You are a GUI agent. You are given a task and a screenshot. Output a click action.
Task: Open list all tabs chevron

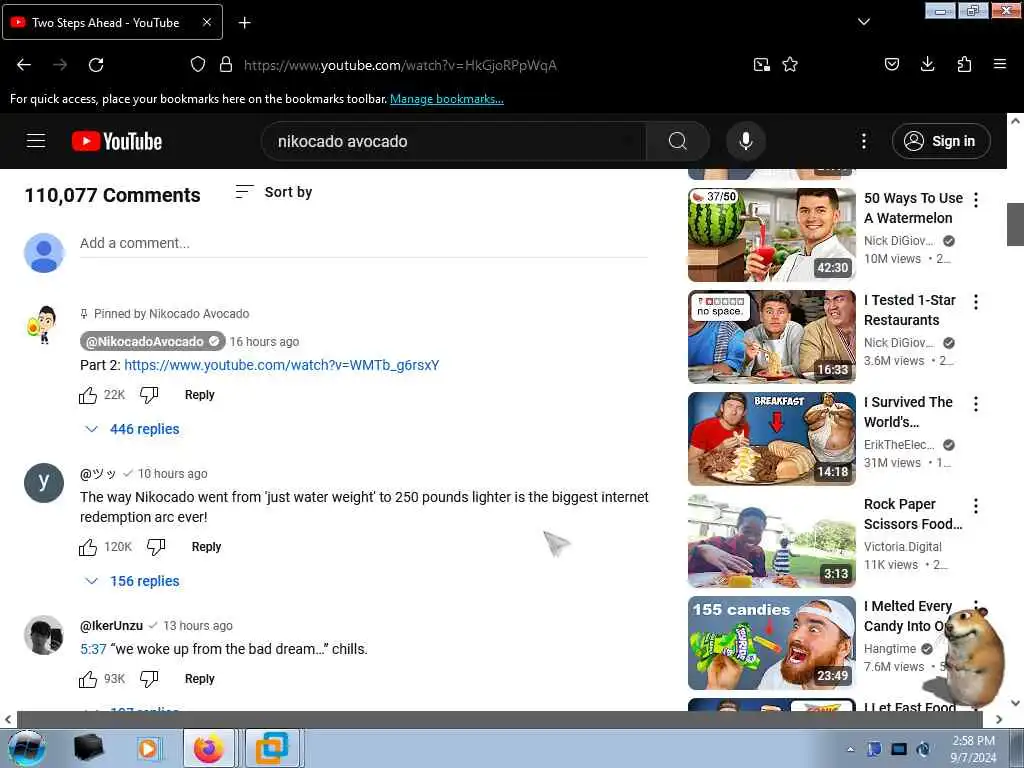pos(863,22)
